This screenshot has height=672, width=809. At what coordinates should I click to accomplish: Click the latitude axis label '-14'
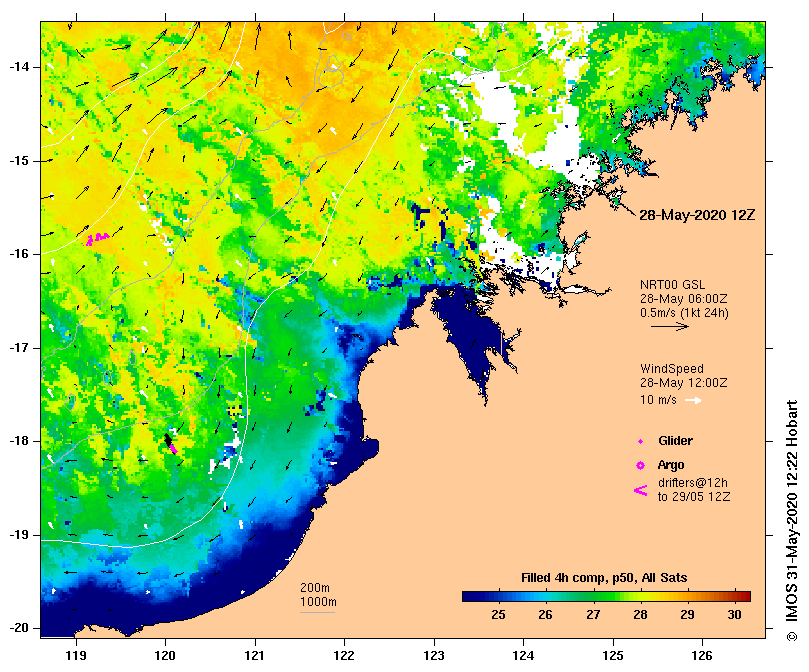20,67
